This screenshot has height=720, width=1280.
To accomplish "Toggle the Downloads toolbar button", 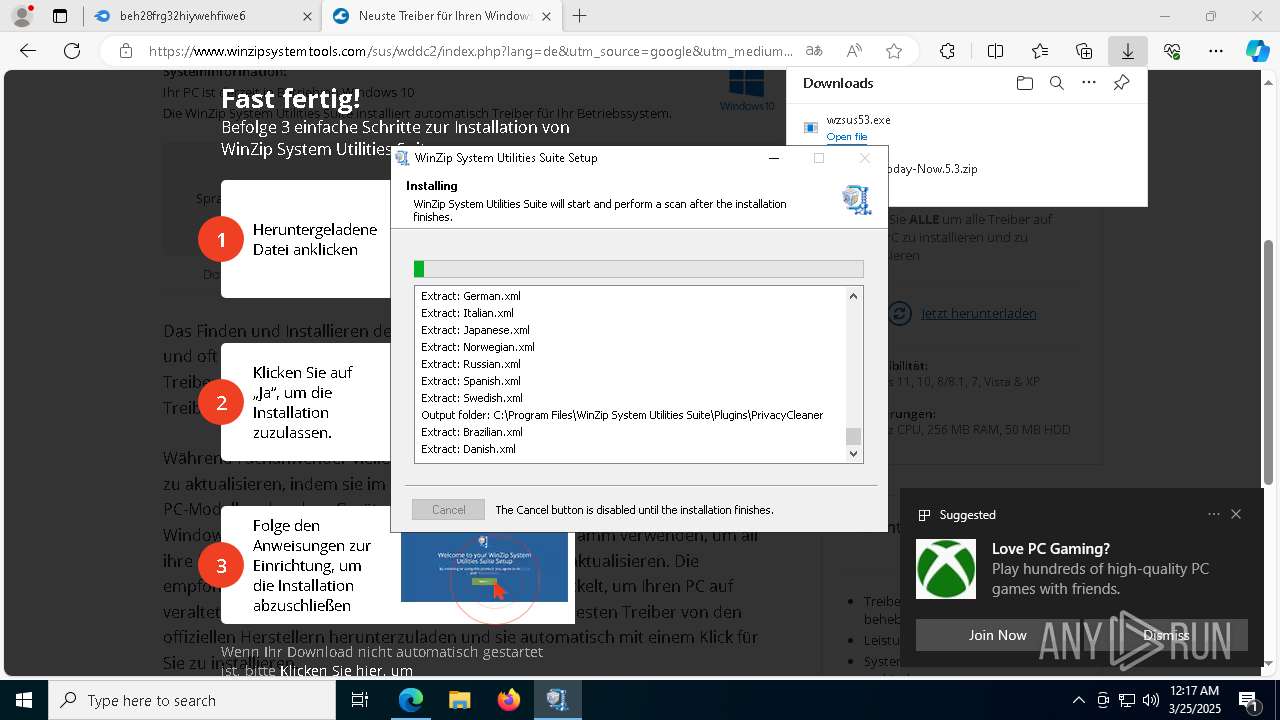I will pos(1127,51).
